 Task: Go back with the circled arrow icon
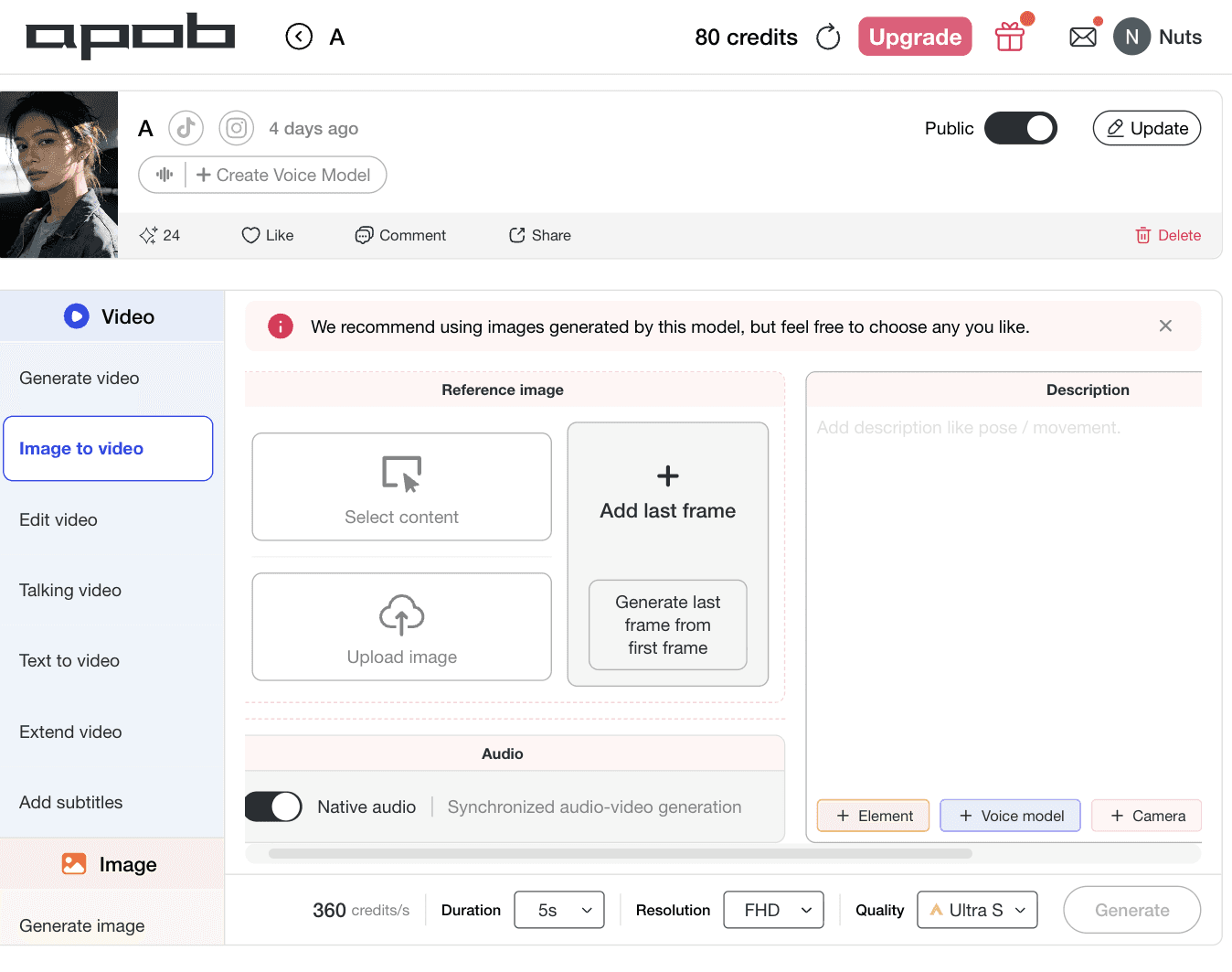coord(299,37)
